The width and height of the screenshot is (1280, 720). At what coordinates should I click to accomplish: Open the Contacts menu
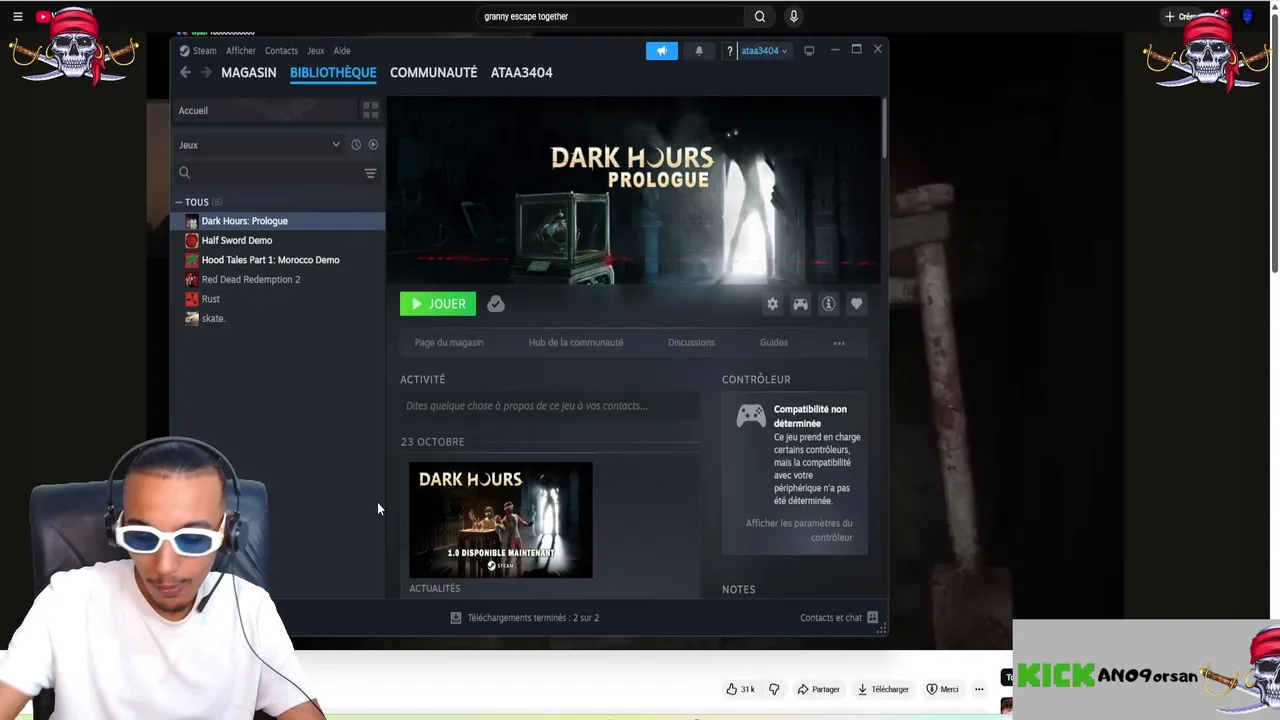(x=281, y=50)
